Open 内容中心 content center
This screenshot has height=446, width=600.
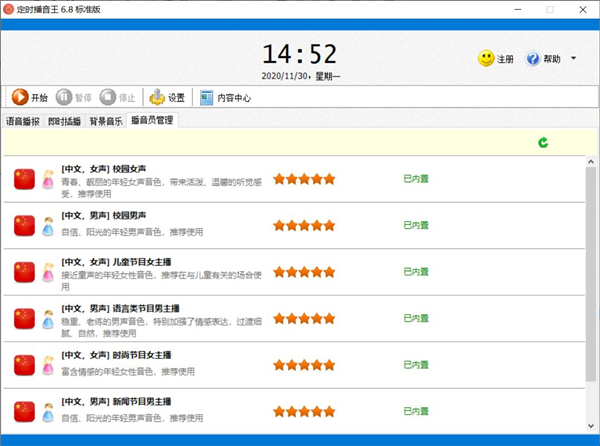click(225, 98)
